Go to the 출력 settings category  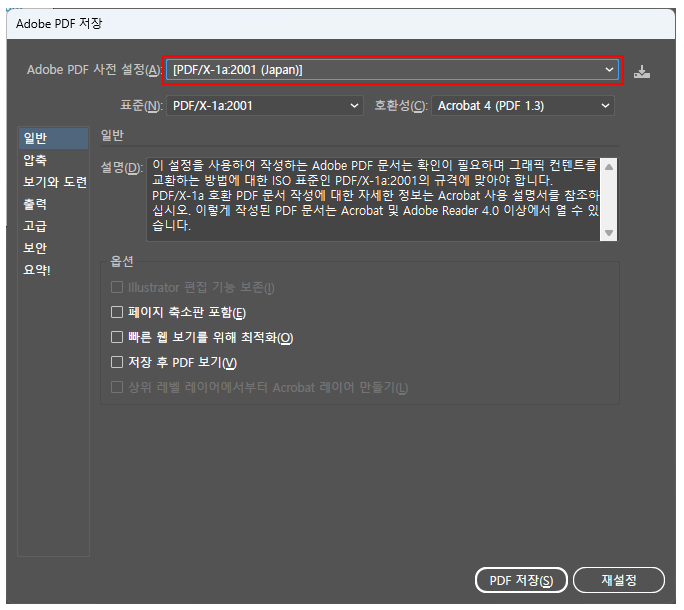35,204
